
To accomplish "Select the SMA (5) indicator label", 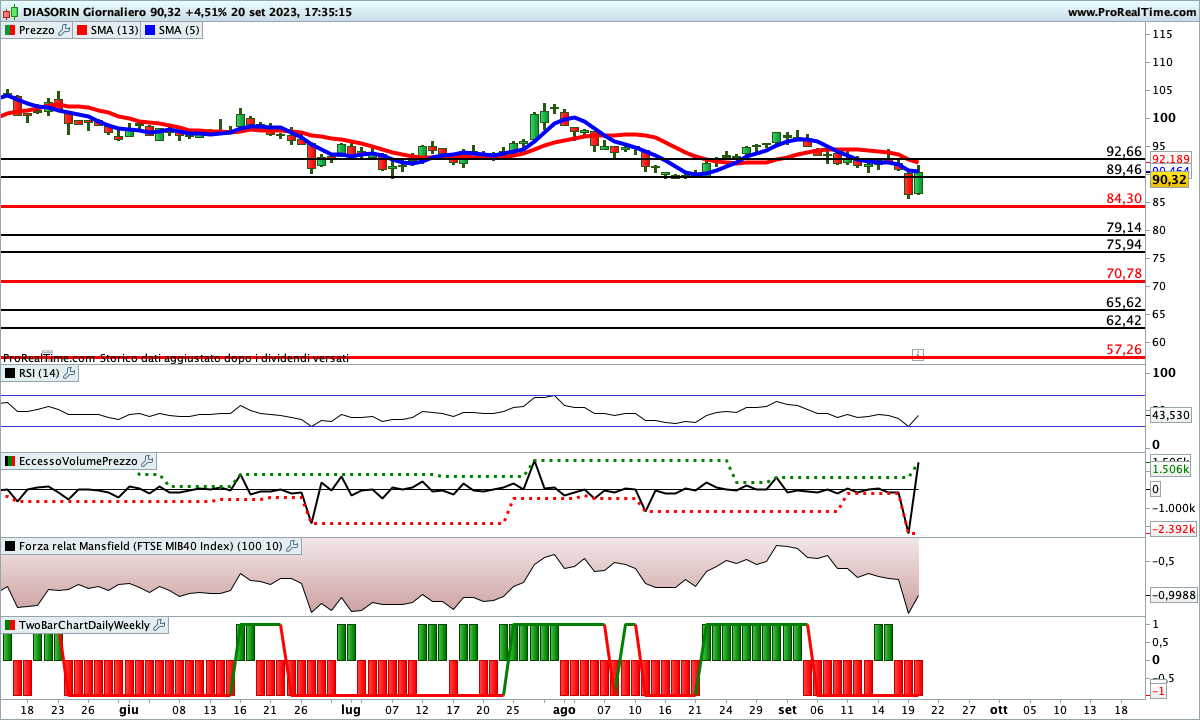I will 181,30.
